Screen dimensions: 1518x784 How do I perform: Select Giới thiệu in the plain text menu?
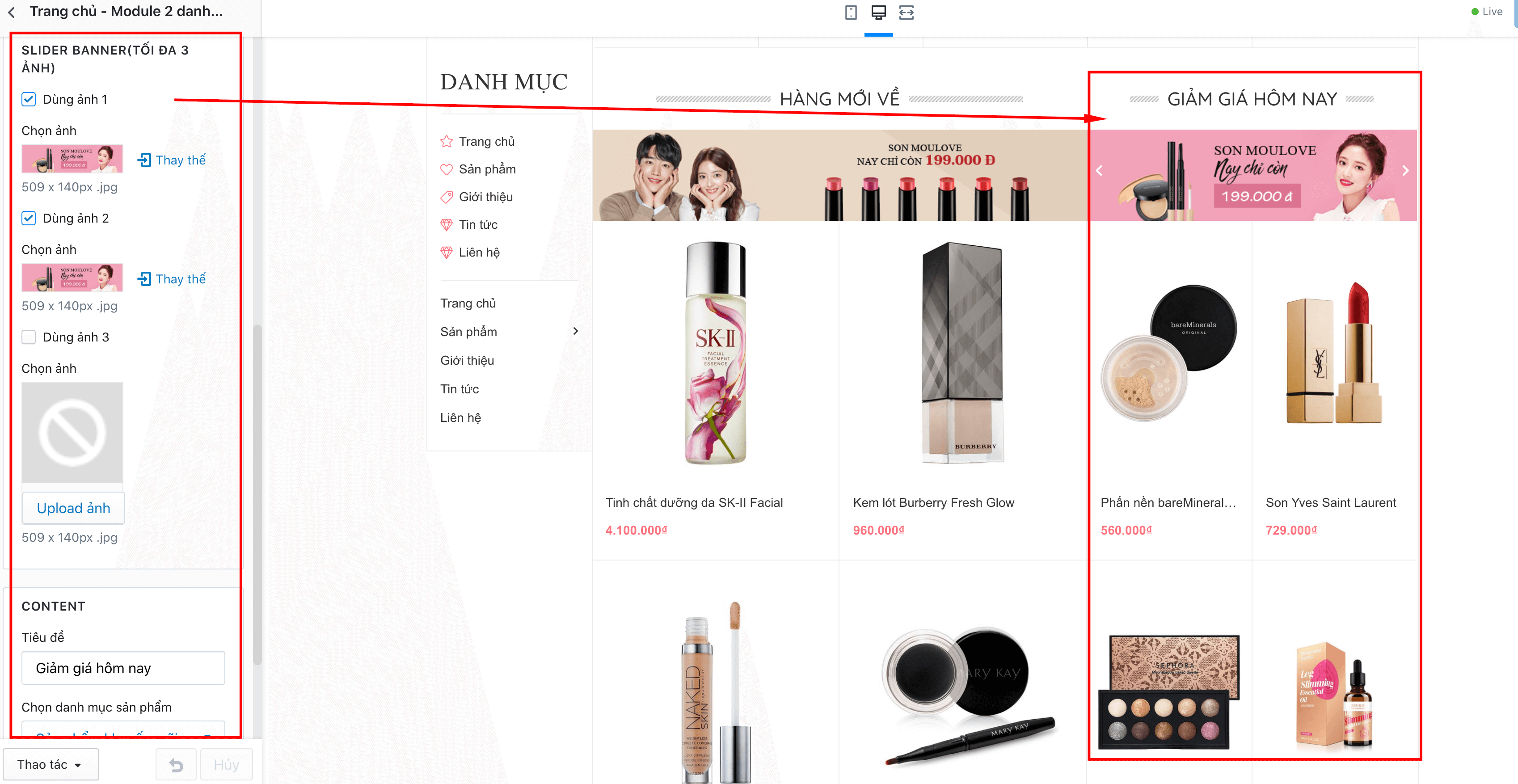pyautogui.click(x=467, y=360)
